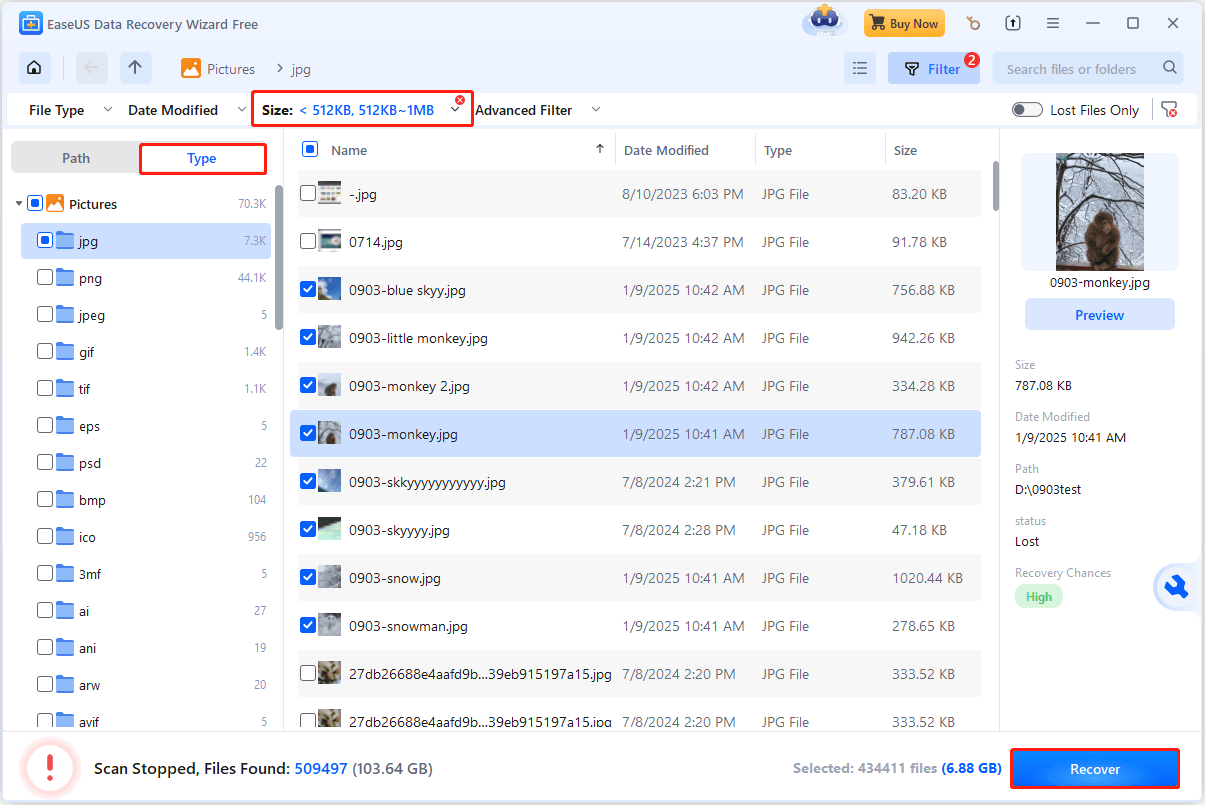Switch to the Type tab
The width and height of the screenshot is (1205, 805).
tap(202, 158)
